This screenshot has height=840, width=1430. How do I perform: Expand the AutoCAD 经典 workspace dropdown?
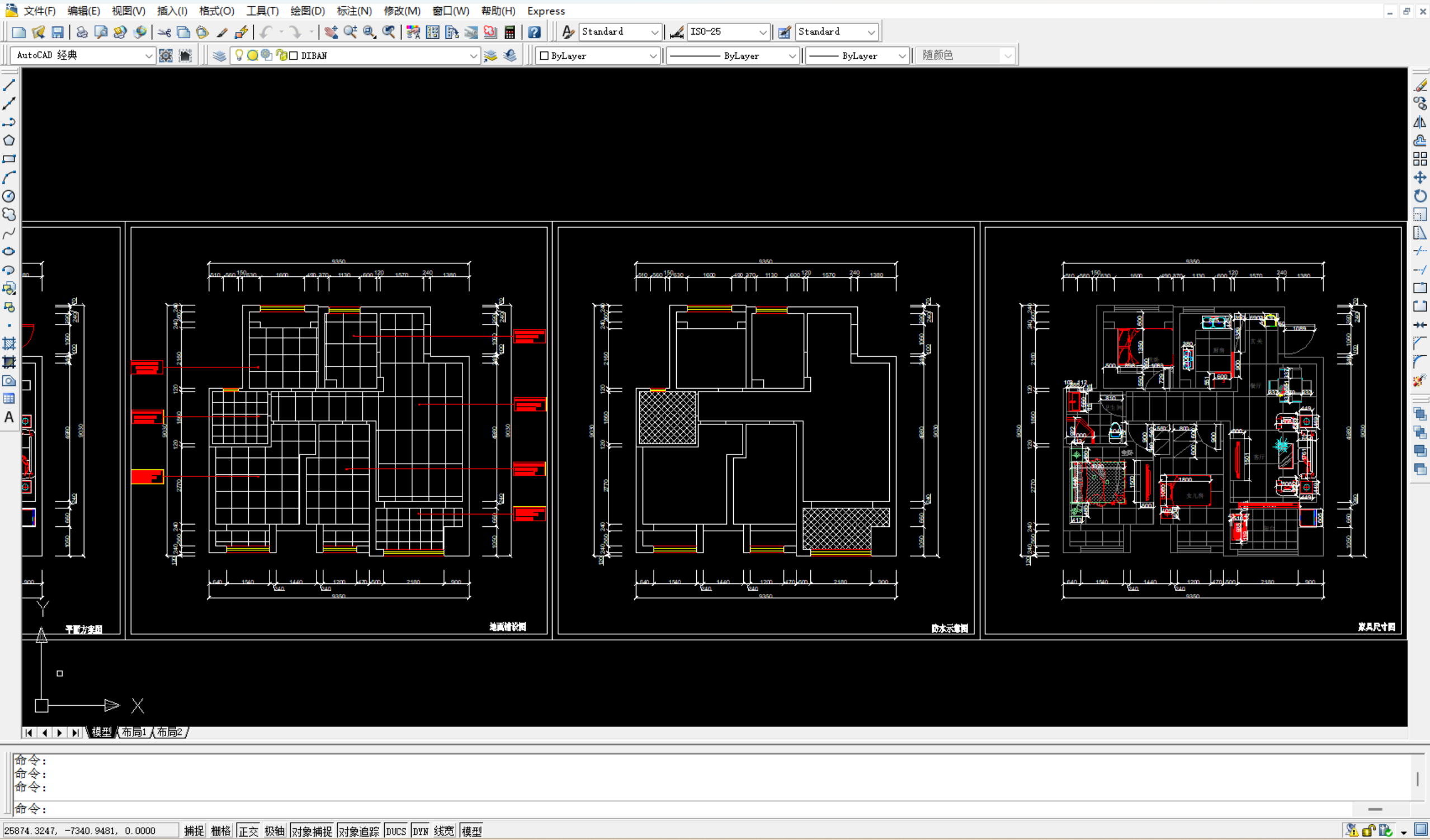point(148,55)
